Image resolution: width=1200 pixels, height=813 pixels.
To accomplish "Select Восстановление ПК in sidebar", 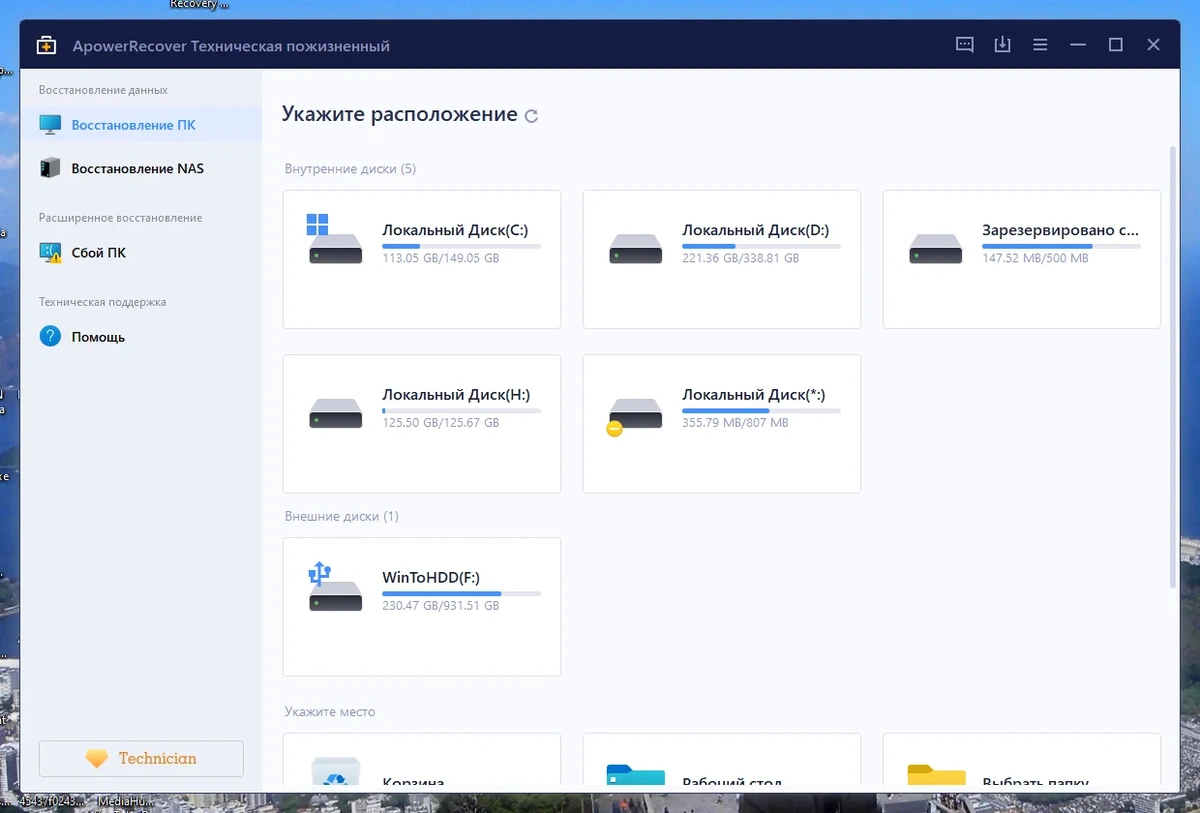I will (x=141, y=125).
